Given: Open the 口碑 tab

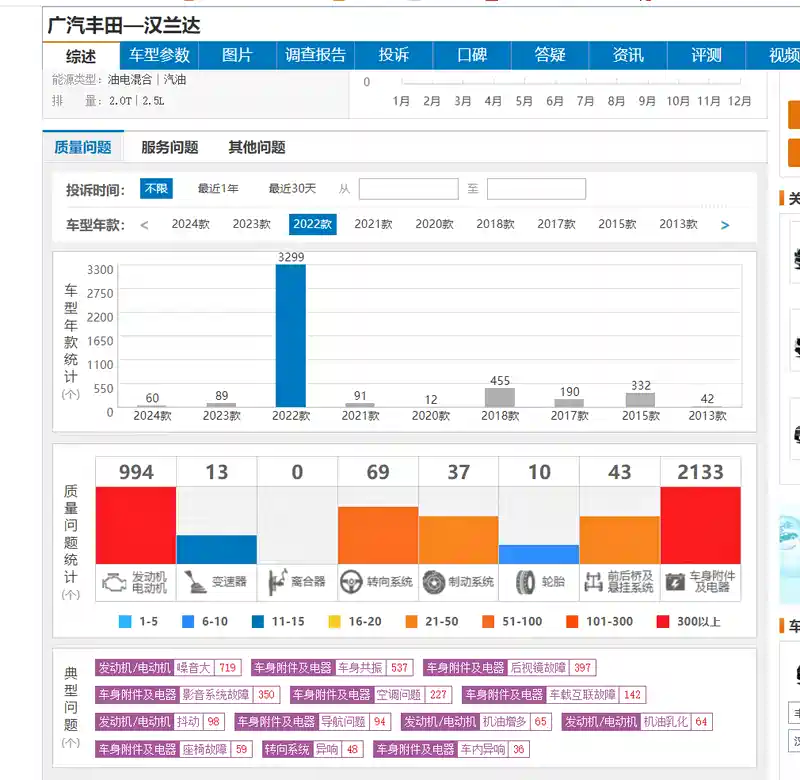Looking at the screenshot, I should click(472, 55).
